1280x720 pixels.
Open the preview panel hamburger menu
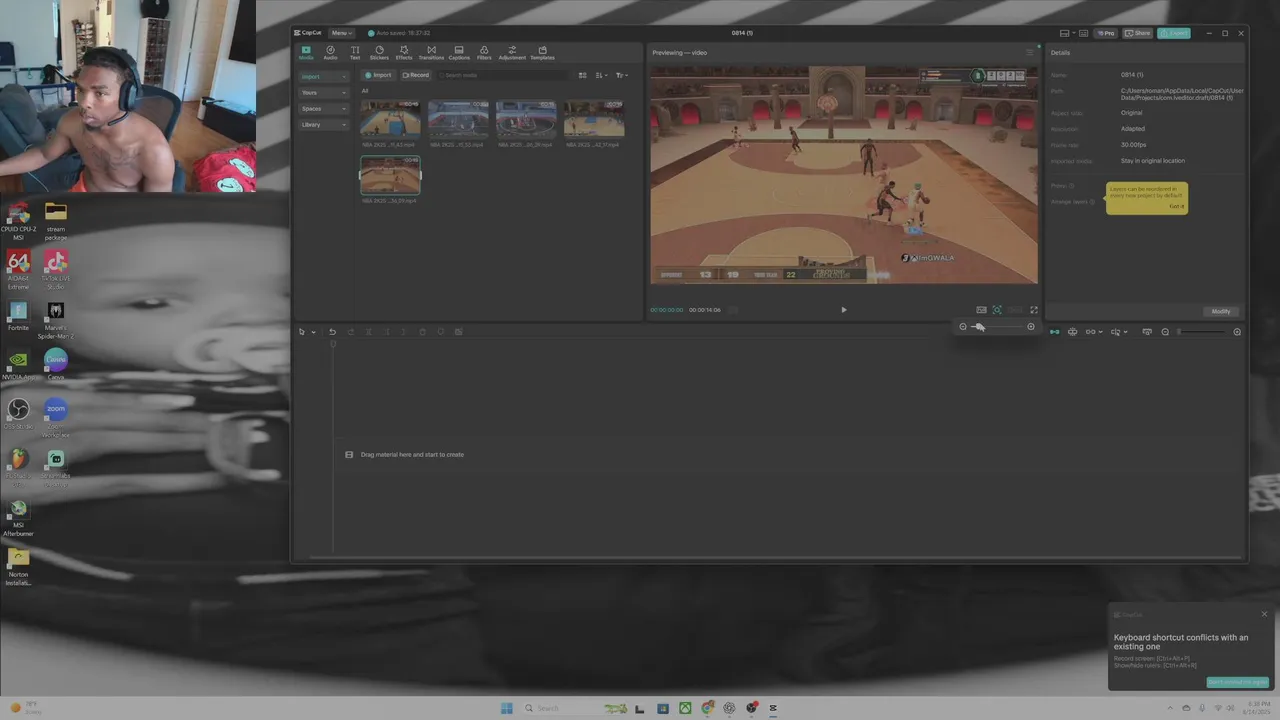(1030, 52)
